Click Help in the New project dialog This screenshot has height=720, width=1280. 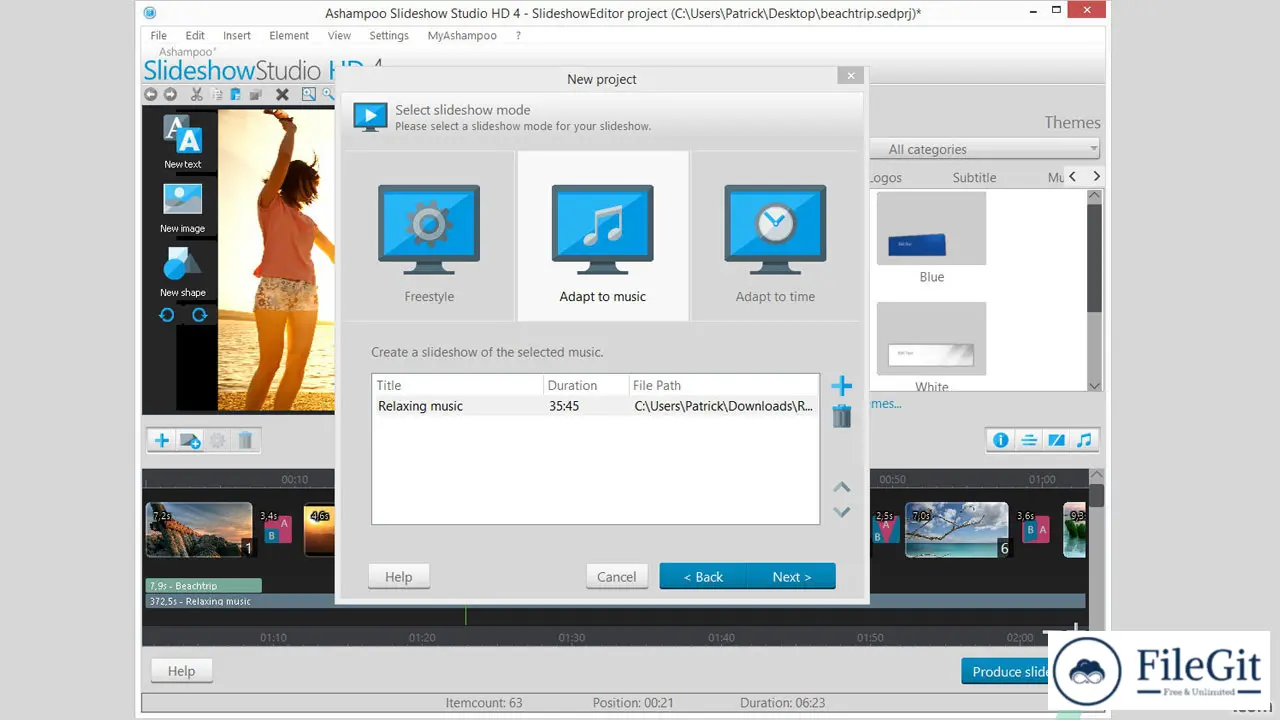(399, 576)
